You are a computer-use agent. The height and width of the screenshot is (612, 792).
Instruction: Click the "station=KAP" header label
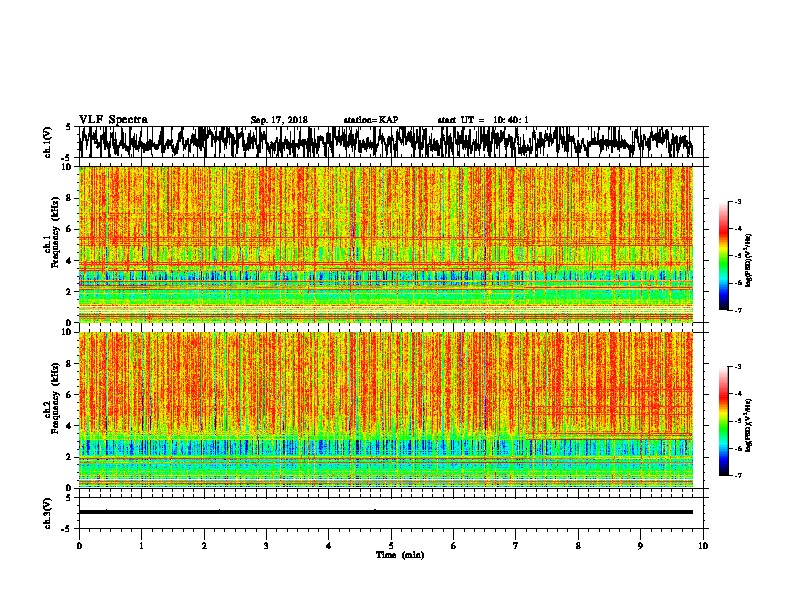tap(371, 120)
